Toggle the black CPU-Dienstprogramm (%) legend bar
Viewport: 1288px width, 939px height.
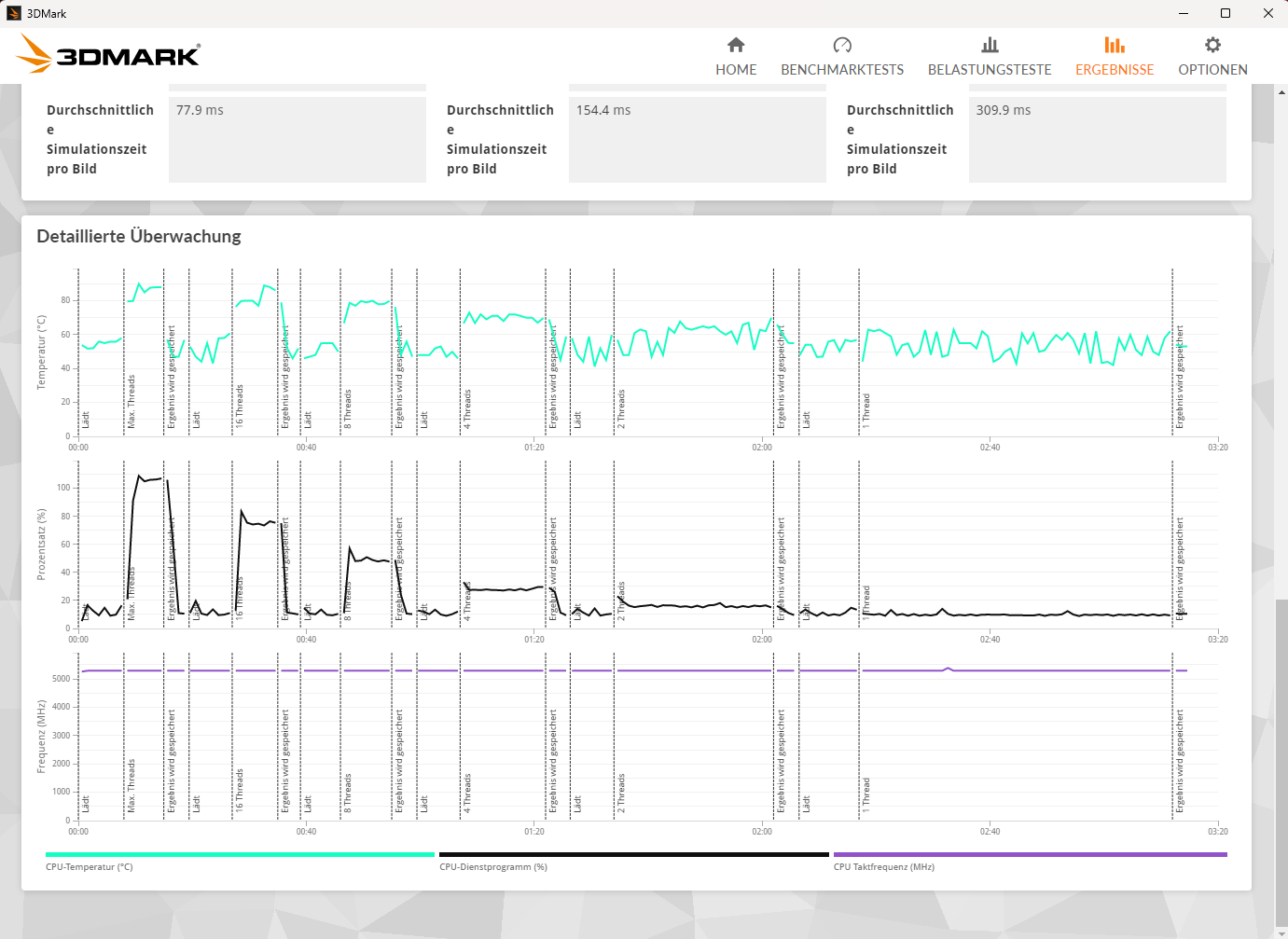[634, 854]
